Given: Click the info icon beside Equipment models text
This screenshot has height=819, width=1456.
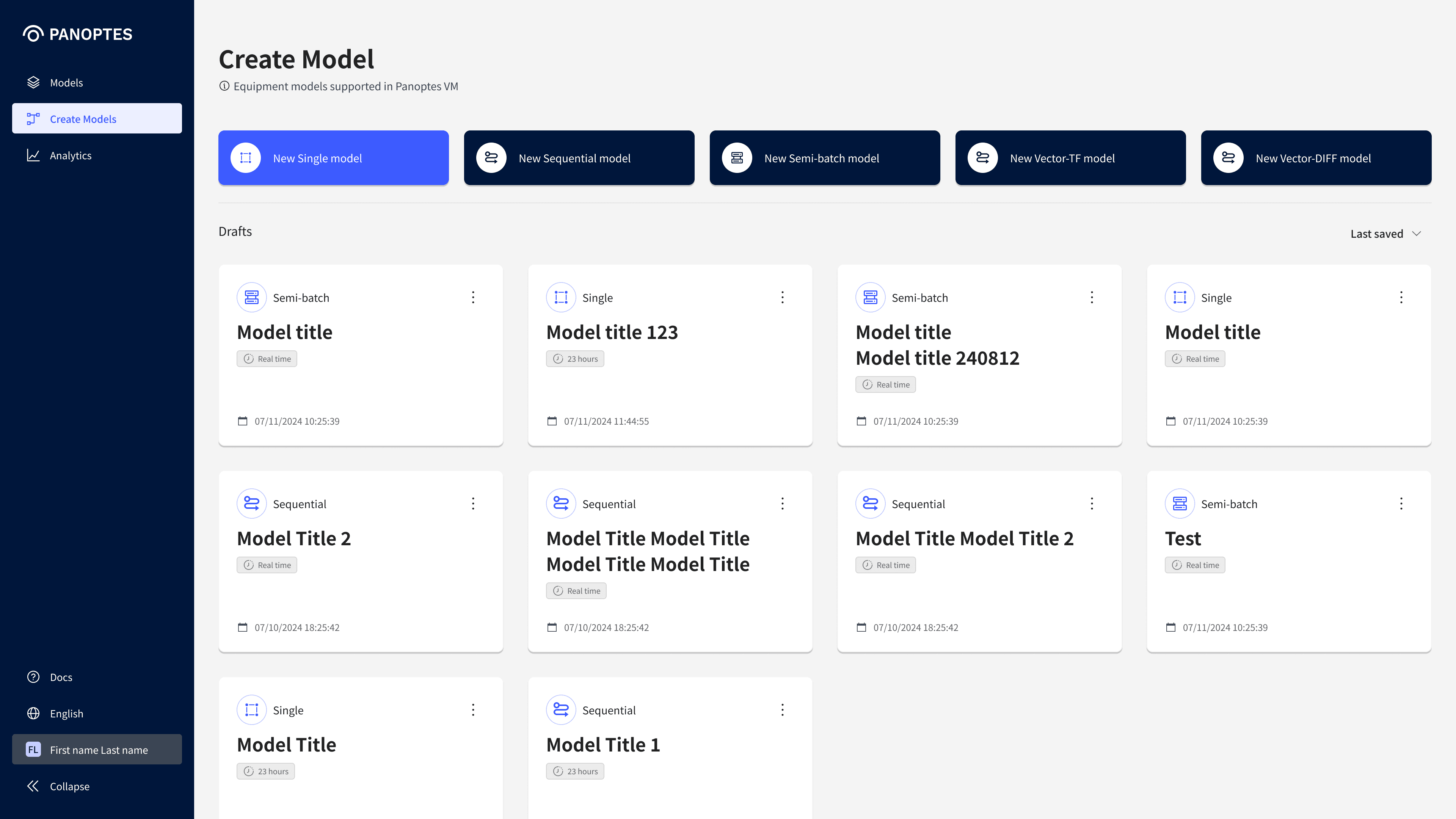Looking at the screenshot, I should click(x=224, y=86).
